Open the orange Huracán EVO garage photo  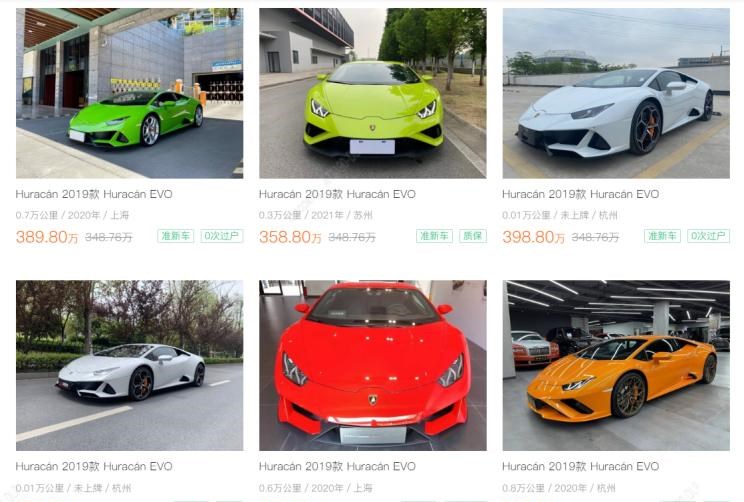click(x=616, y=365)
